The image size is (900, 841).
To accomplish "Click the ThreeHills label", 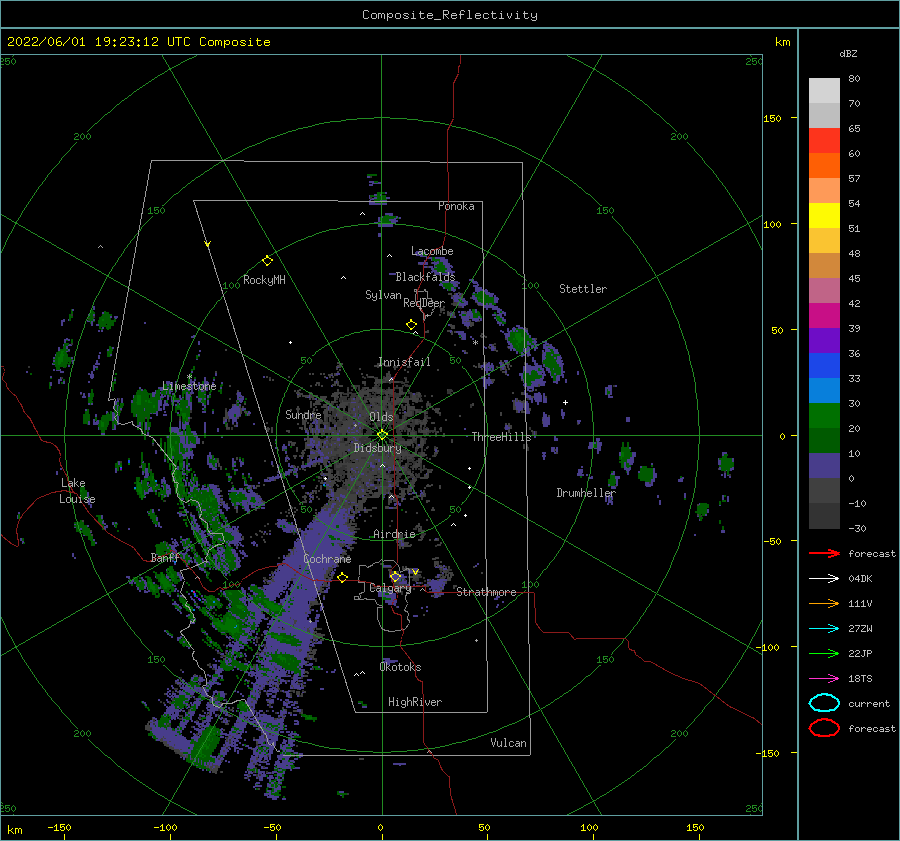I will 502,437.
